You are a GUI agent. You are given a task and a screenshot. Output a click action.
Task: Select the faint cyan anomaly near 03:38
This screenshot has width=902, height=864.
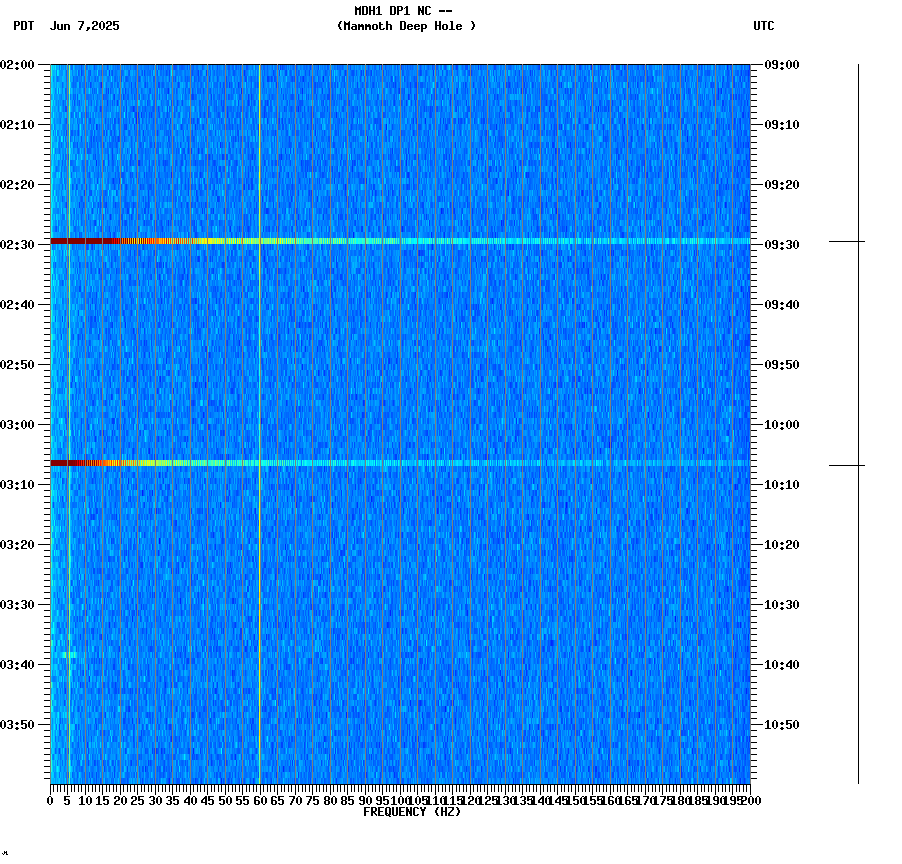(70, 655)
